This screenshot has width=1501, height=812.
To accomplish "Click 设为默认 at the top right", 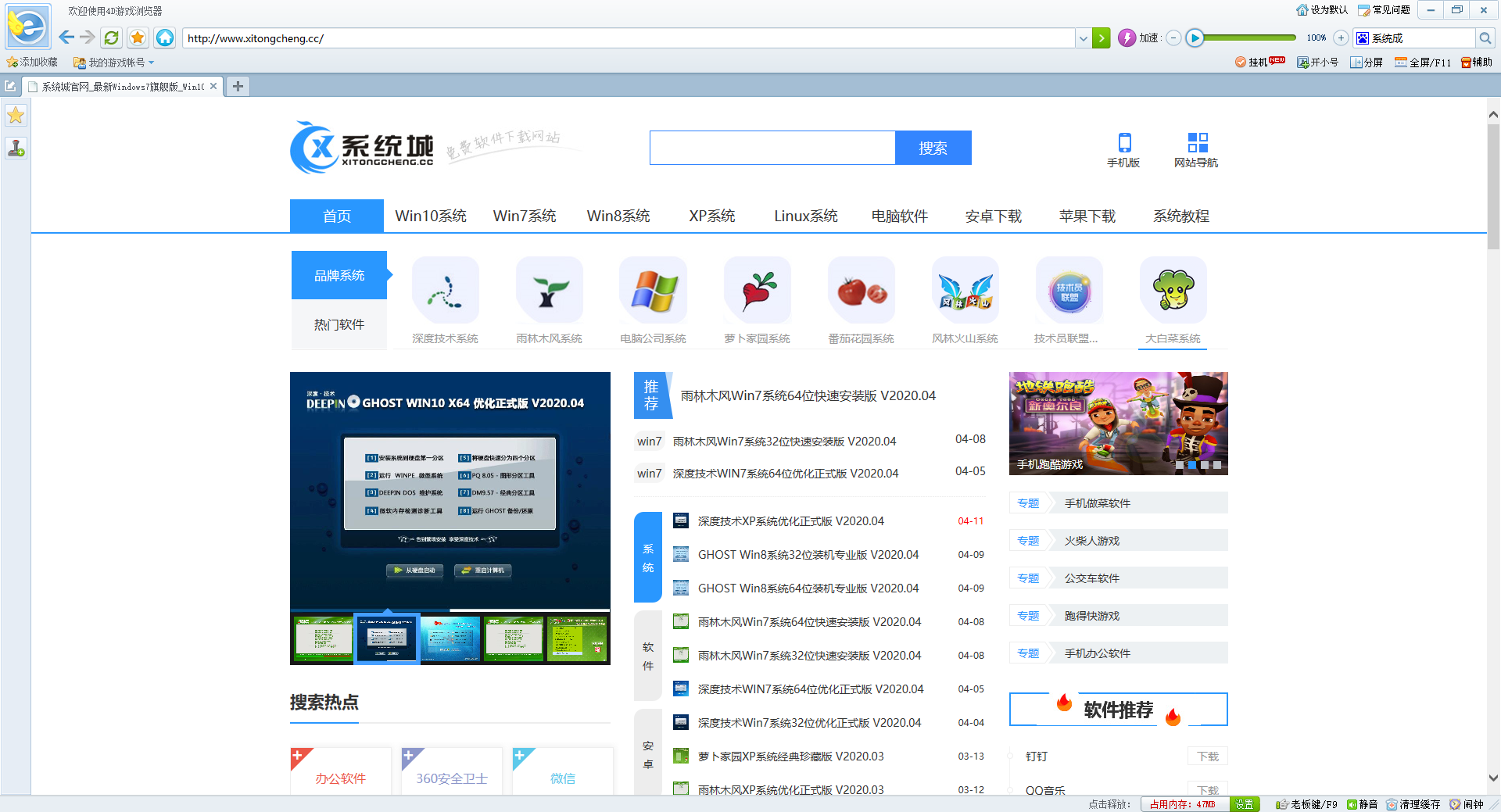I will [1322, 10].
